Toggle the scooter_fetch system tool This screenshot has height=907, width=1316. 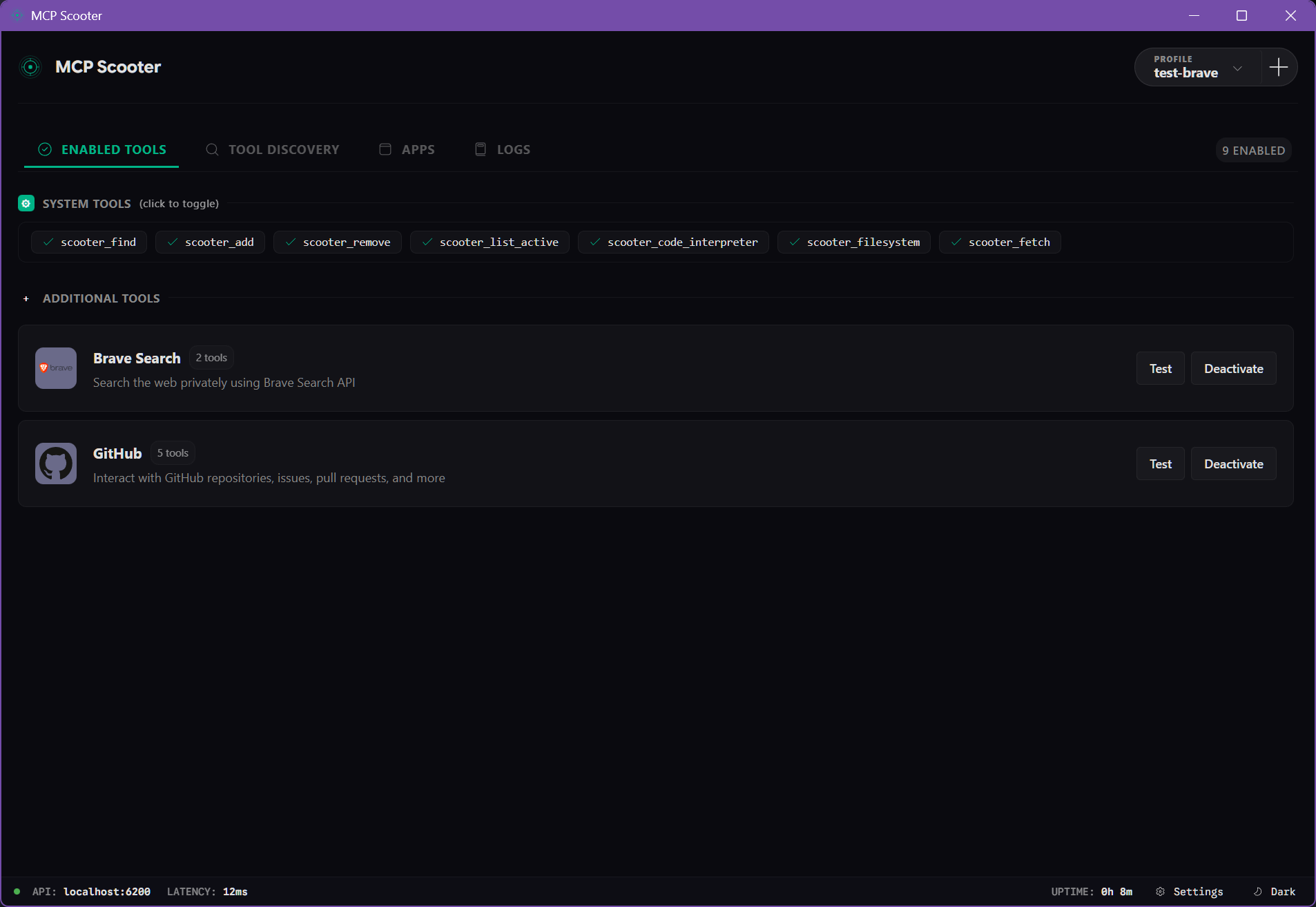click(x=1000, y=242)
